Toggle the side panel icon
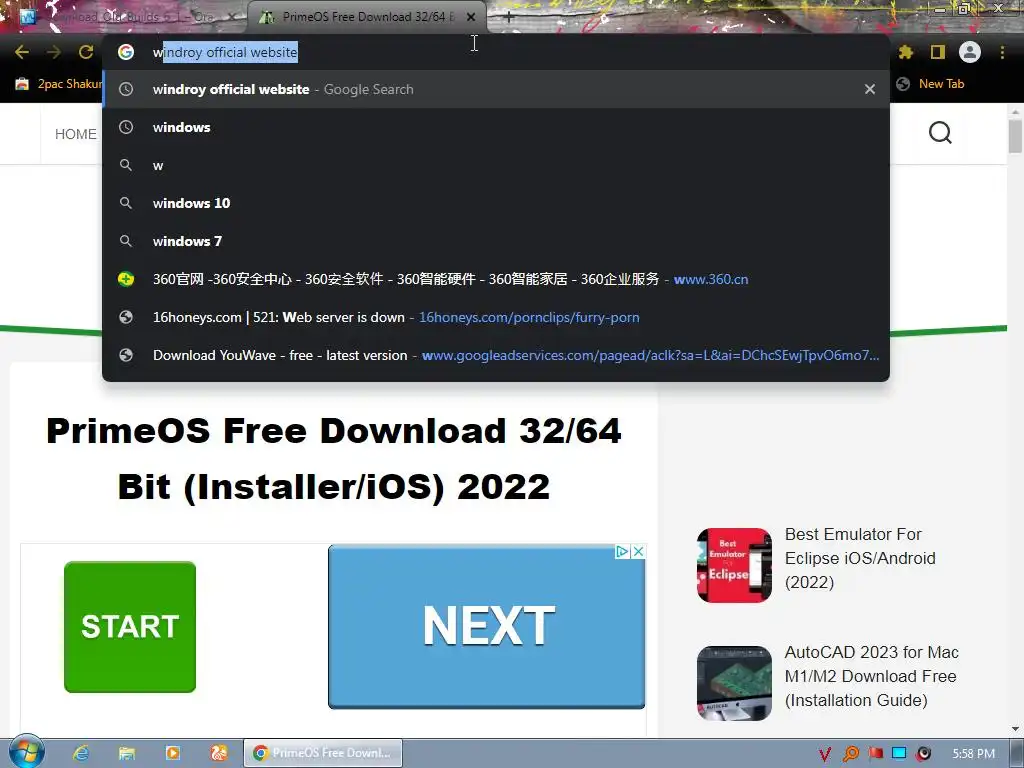This screenshot has height=768, width=1024. [x=938, y=52]
